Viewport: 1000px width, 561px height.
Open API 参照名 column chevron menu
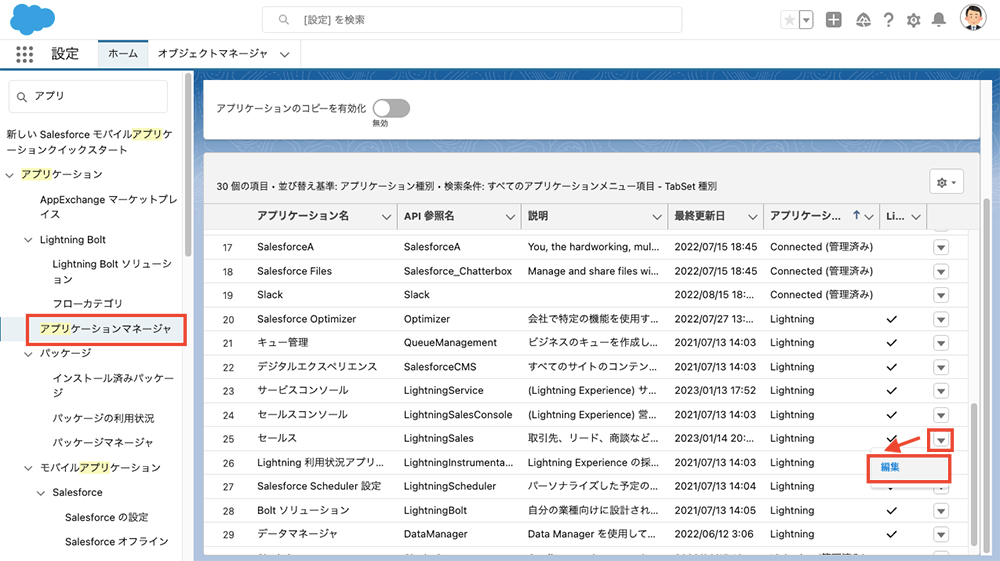click(510, 217)
